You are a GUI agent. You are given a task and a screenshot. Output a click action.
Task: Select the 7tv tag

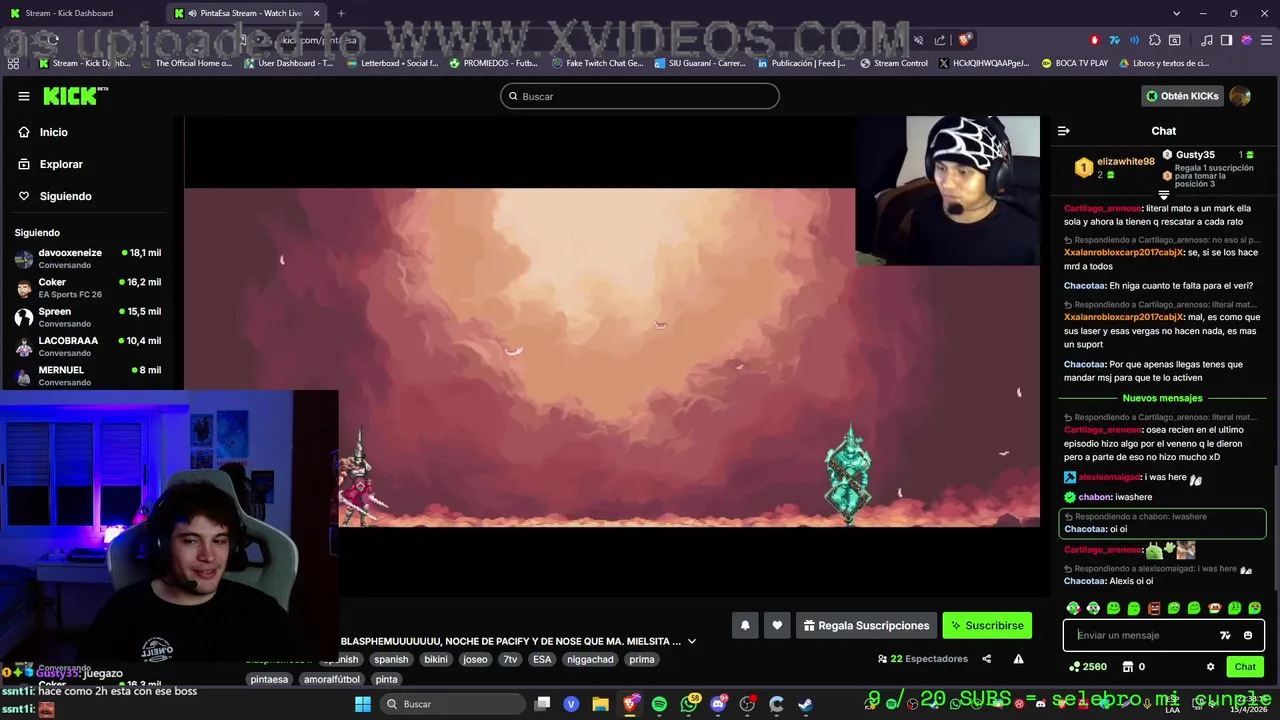coord(510,659)
